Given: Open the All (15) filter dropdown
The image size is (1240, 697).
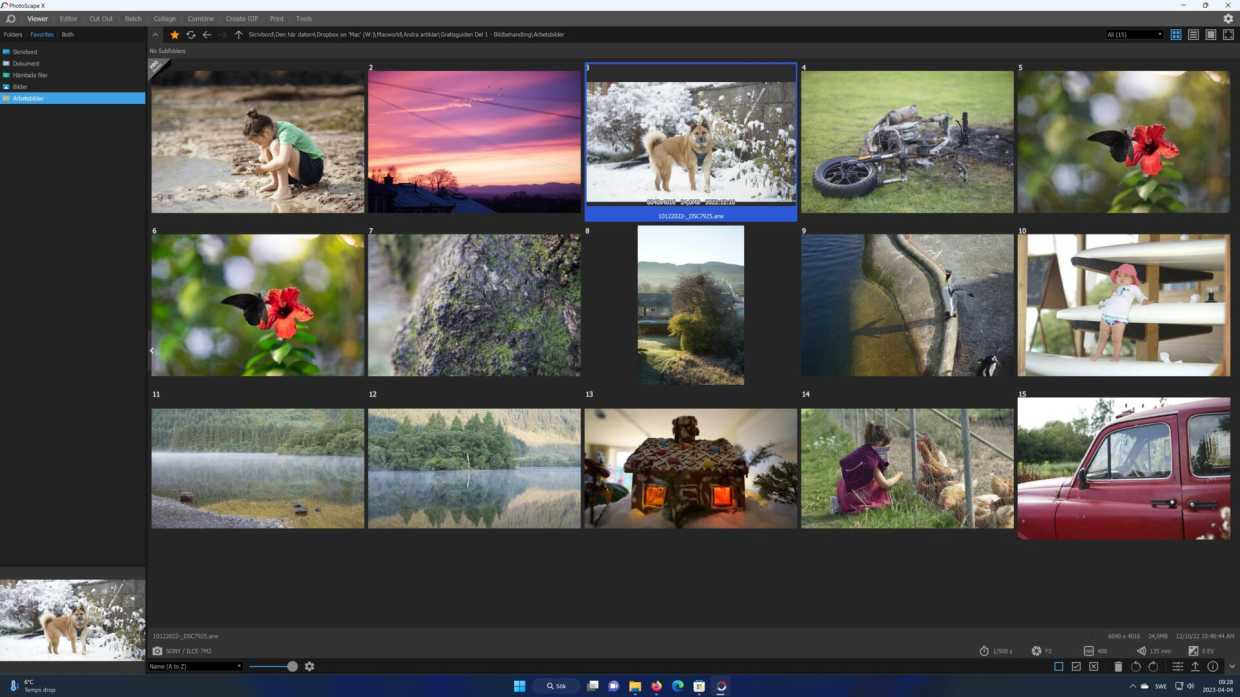Looking at the screenshot, I should (x=1132, y=34).
